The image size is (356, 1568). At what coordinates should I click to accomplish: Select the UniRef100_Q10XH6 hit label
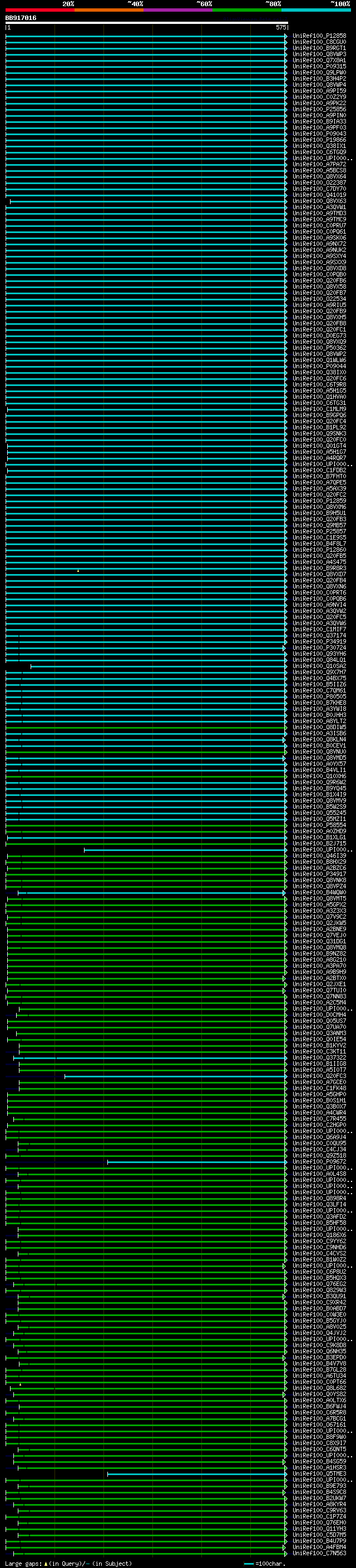click(x=319, y=776)
